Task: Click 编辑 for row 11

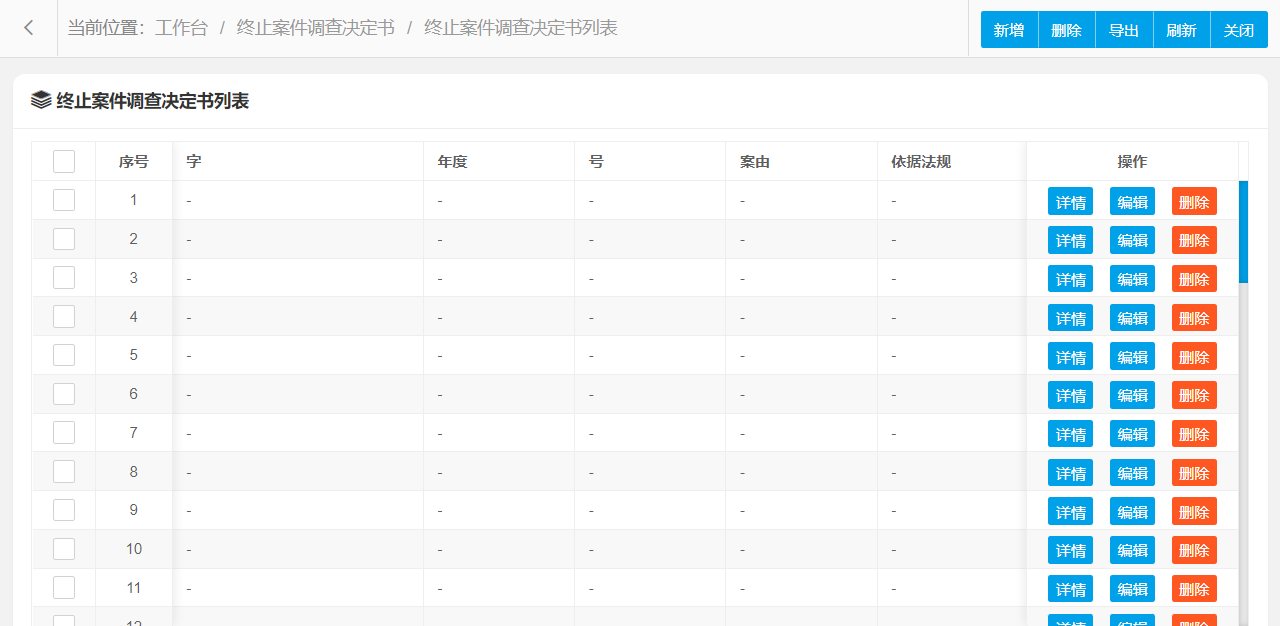Action: [1132, 589]
